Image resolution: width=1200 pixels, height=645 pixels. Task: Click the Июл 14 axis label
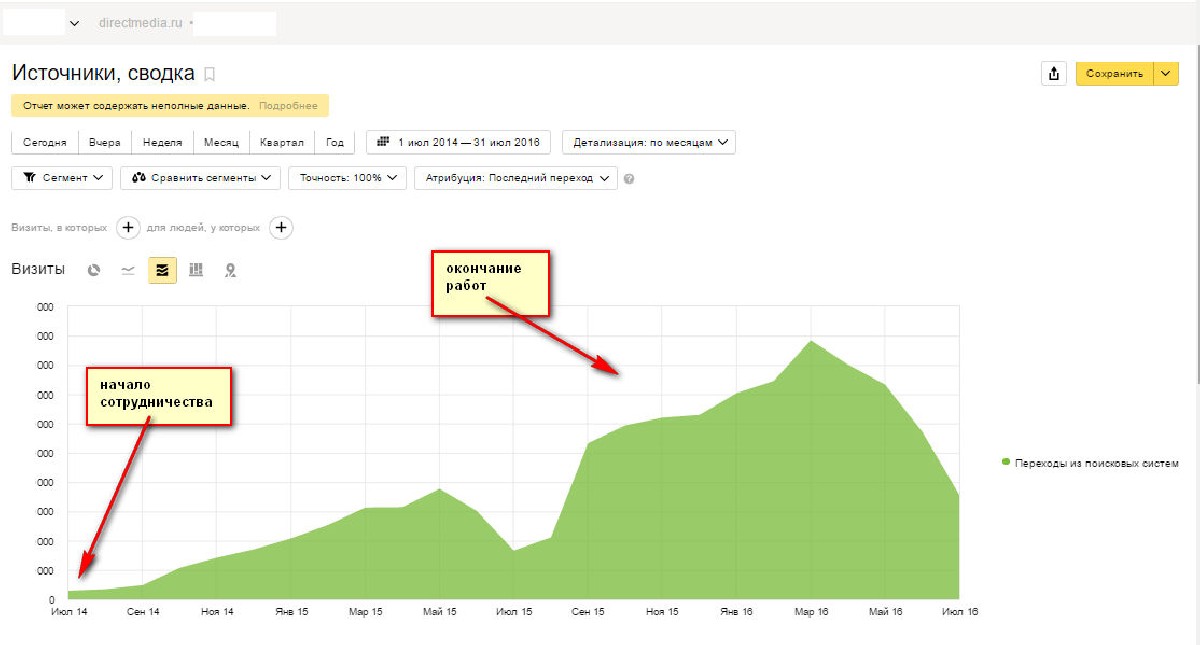(x=68, y=612)
